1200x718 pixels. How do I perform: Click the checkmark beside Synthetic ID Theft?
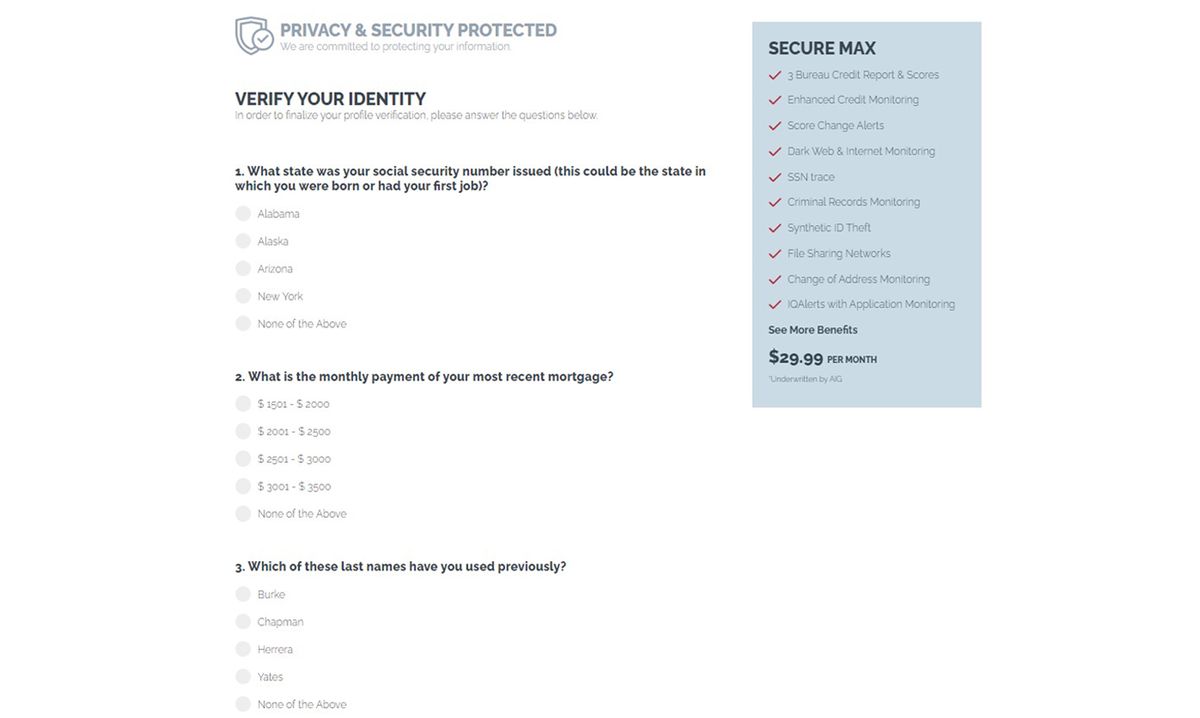(x=774, y=228)
